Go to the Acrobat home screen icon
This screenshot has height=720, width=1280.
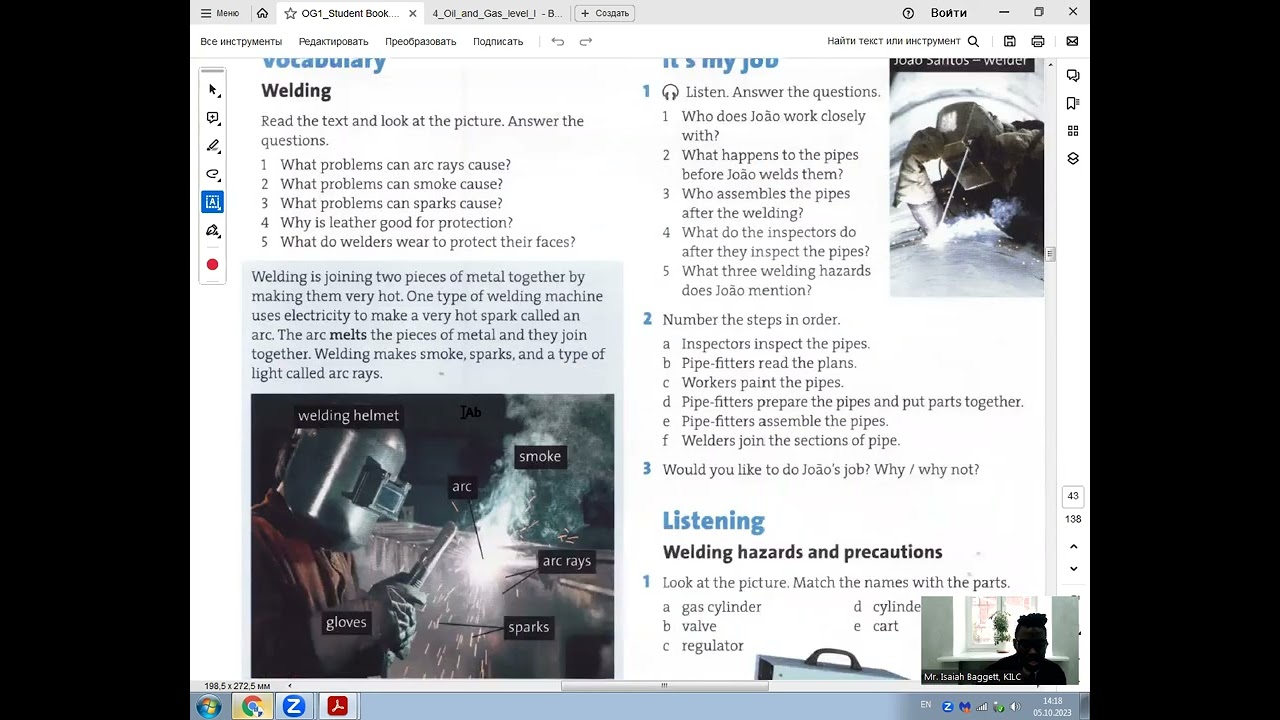[262, 13]
